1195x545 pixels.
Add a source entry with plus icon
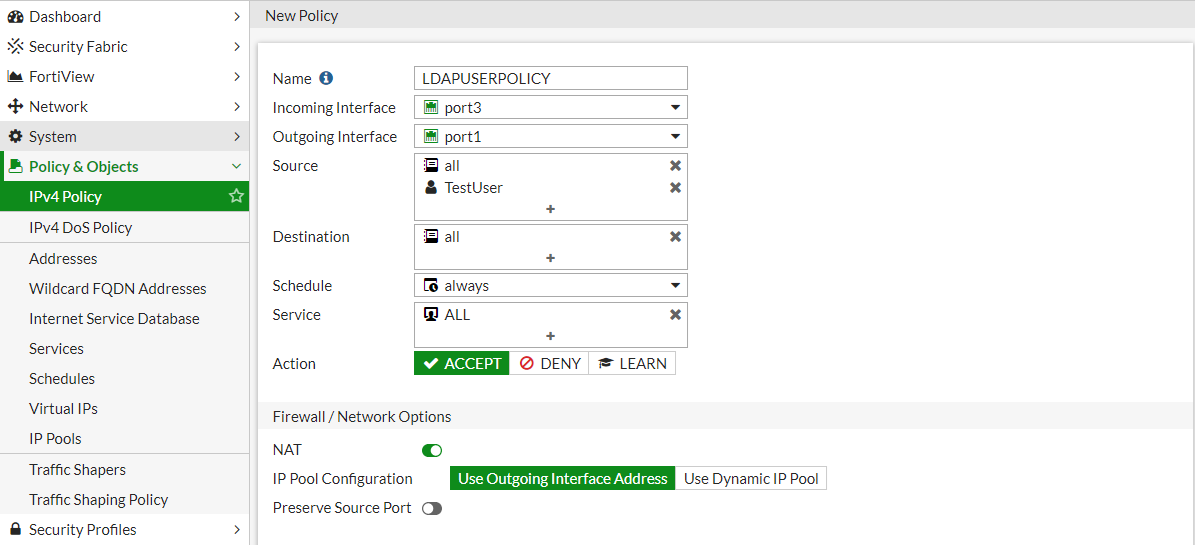coord(550,209)
